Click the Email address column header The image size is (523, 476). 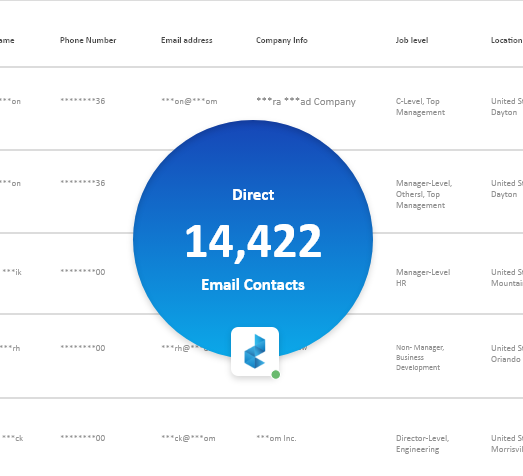pyautogui.click(x=186, y=40)
